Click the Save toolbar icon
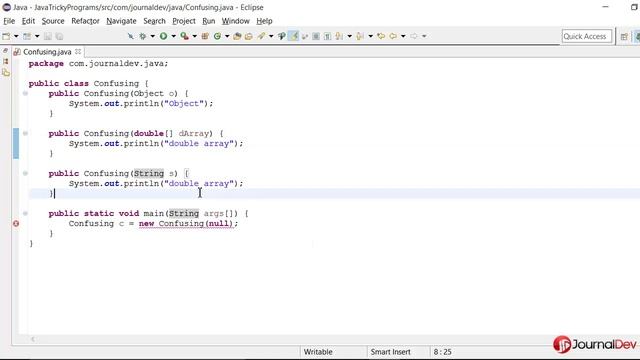Screen dimensions: 640x360 pos(48,36)
